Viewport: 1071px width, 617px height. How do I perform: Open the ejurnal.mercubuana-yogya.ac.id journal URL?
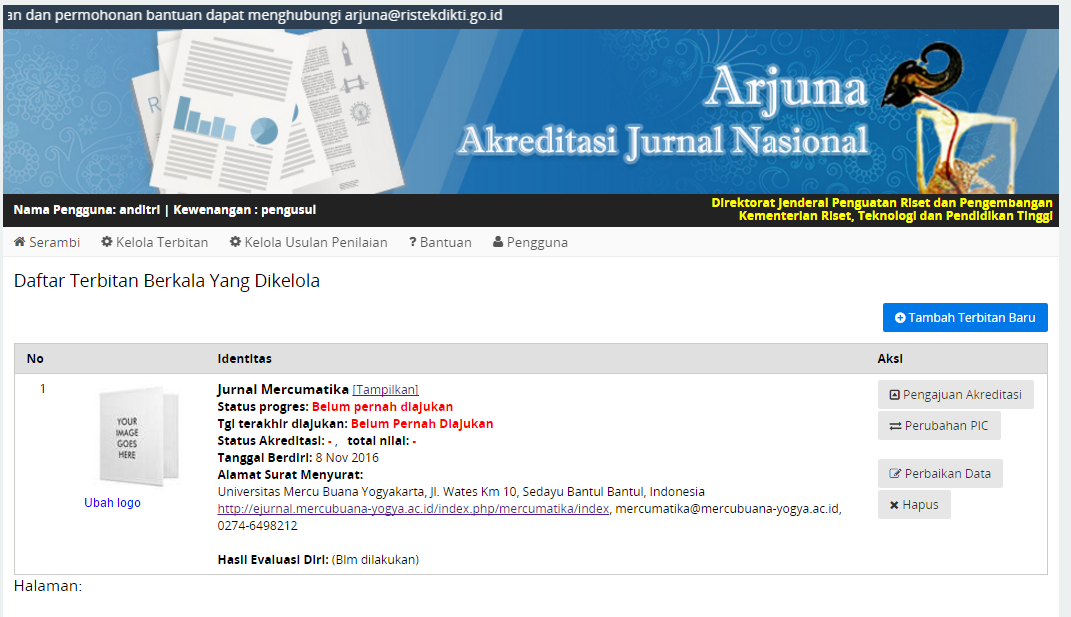[x=413, y=509]
